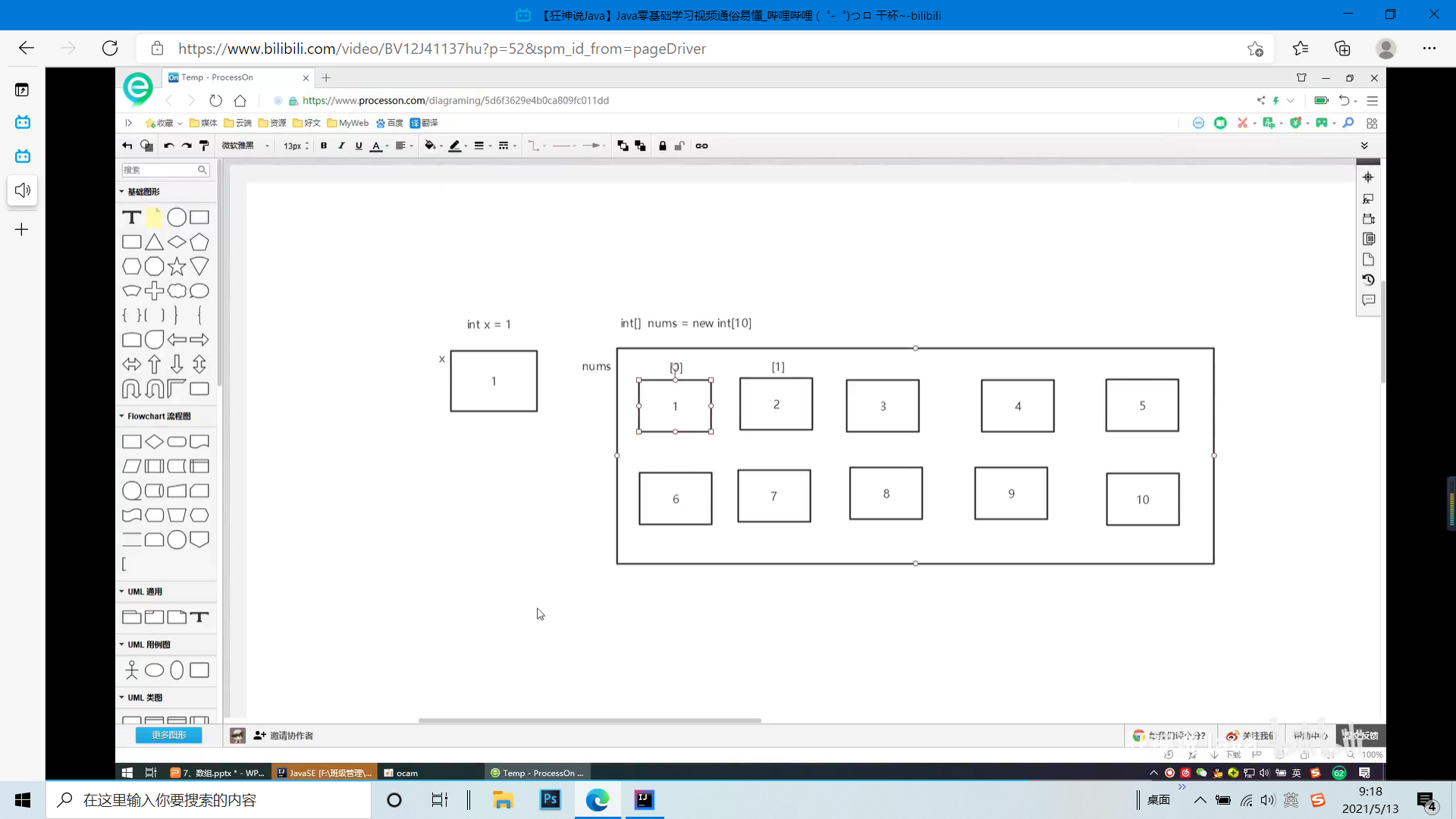
Task: Open the history clock icon in right panel
Action: [1368, 280]
